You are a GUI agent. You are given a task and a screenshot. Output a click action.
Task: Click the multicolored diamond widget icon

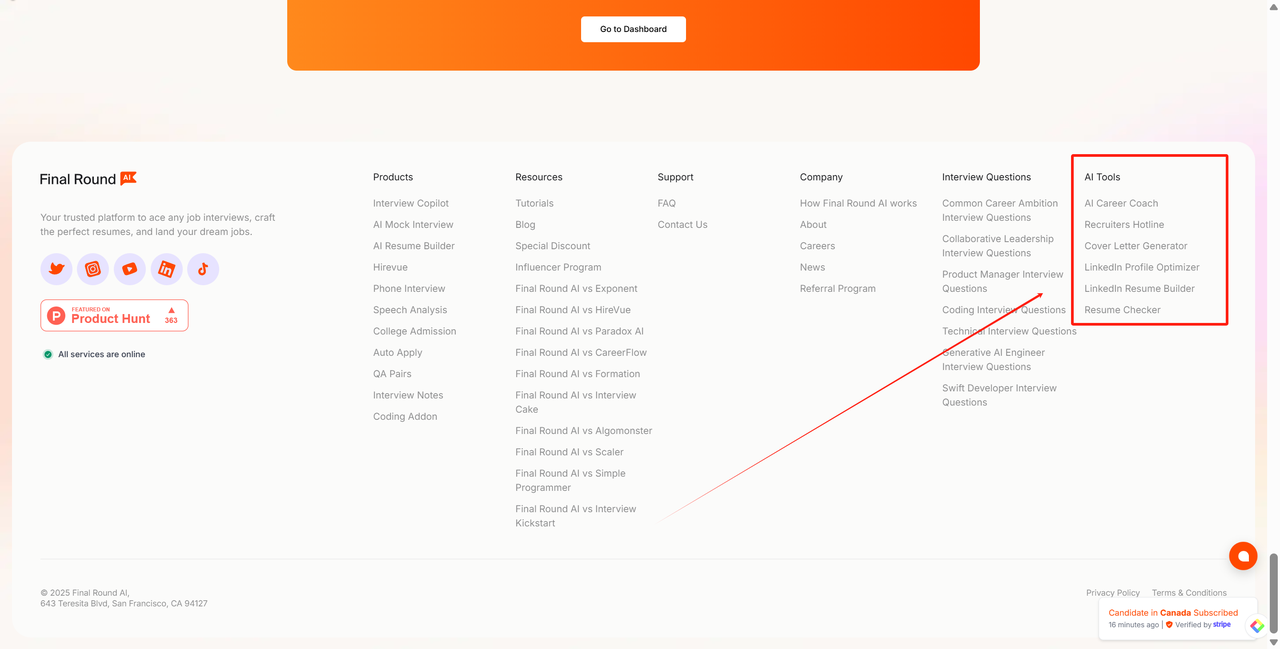(1257, 626)
